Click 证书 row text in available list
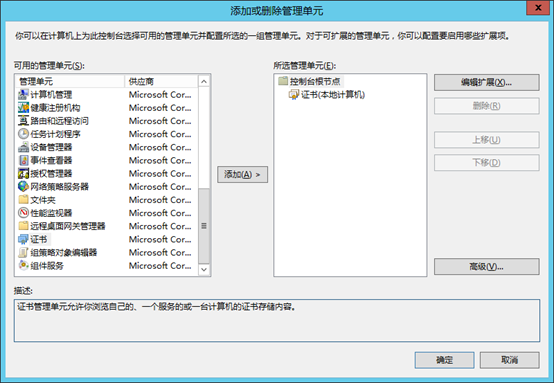The image size is (554, 383). pos(39,239)
